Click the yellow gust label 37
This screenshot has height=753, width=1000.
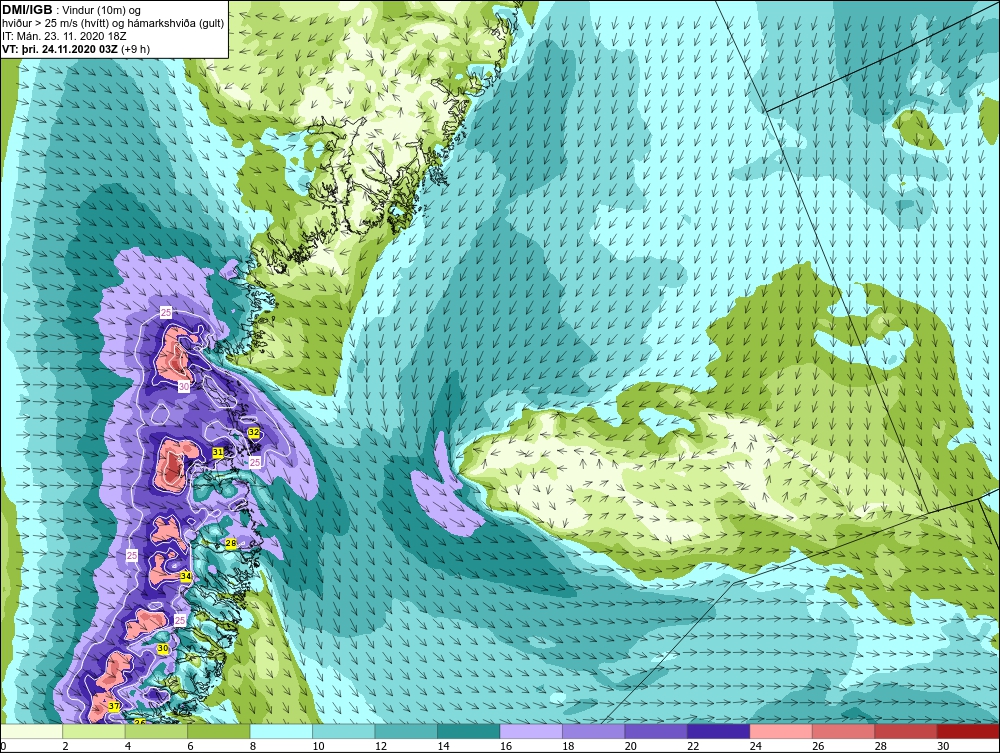tap(114, 706)
